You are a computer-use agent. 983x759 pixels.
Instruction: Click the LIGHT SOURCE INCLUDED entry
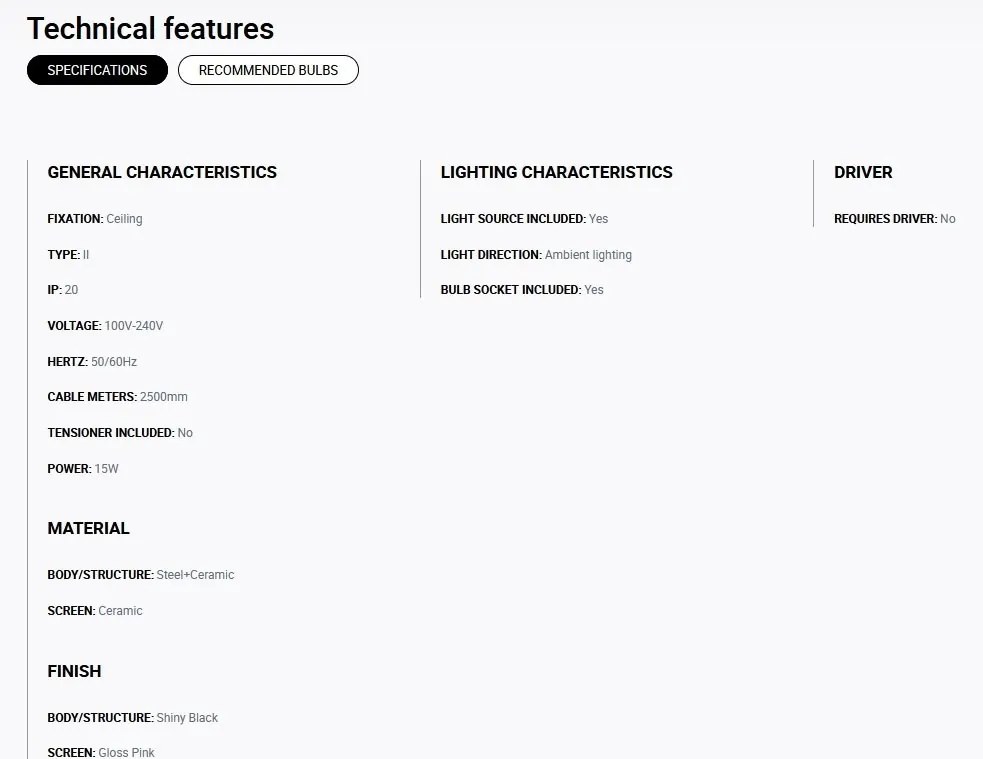coord(524,219)
